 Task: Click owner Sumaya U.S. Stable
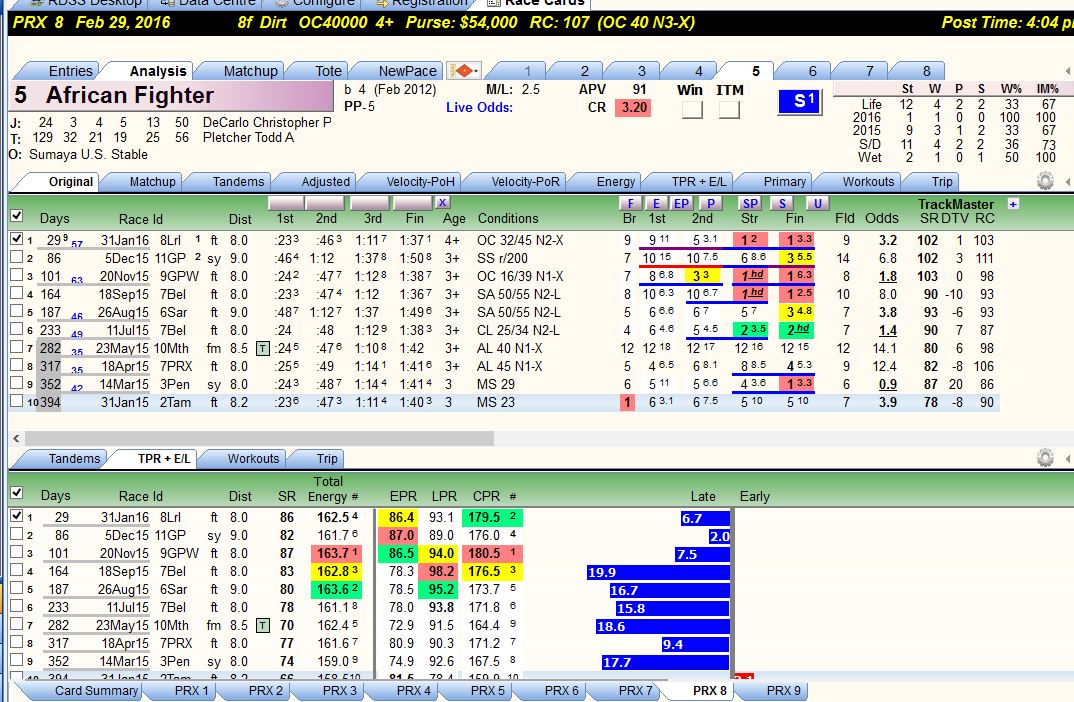tap(88, 154)
